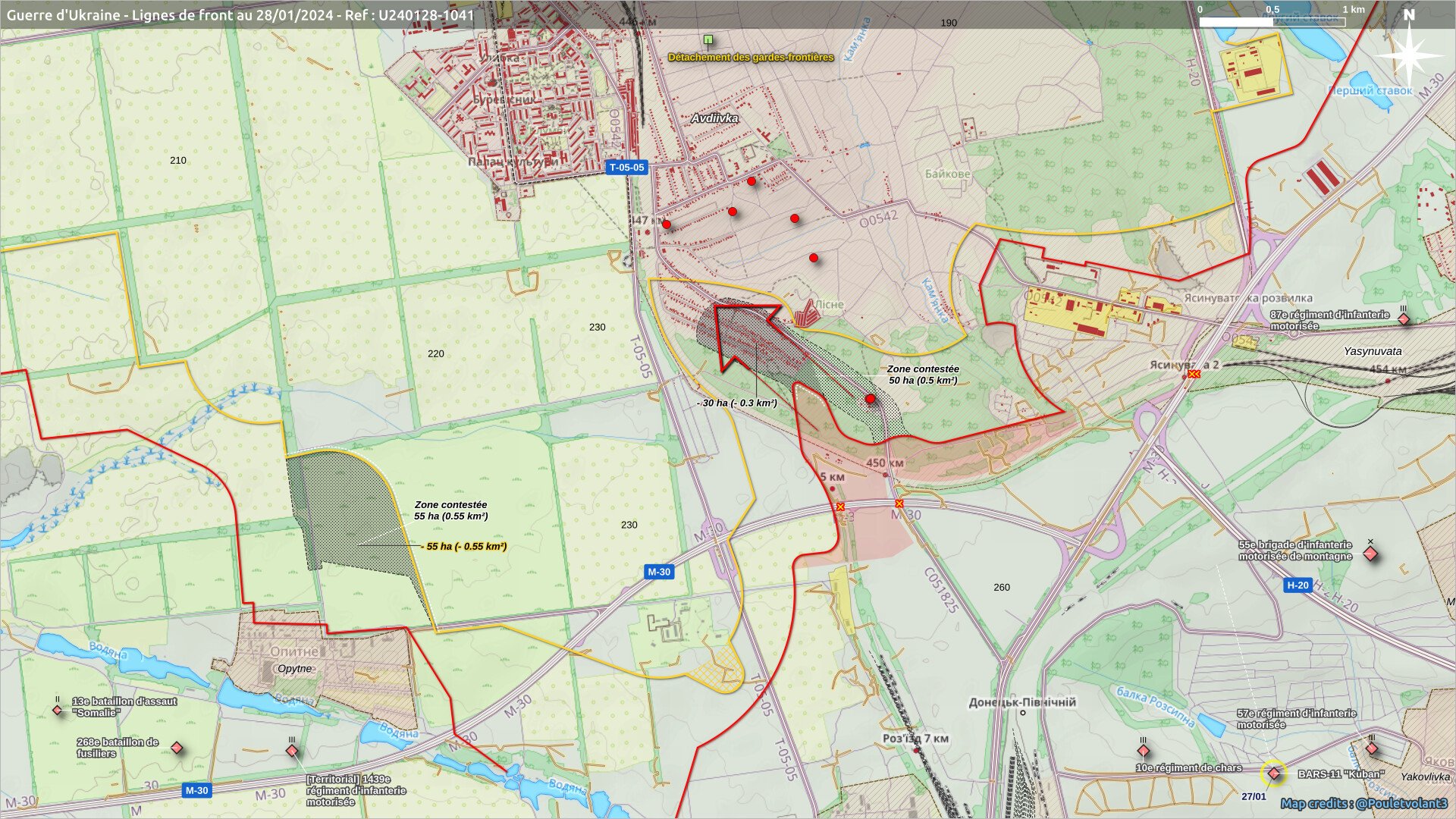
Task: Click the Роз'їзд 7 км label
Action: pos(915,739)
